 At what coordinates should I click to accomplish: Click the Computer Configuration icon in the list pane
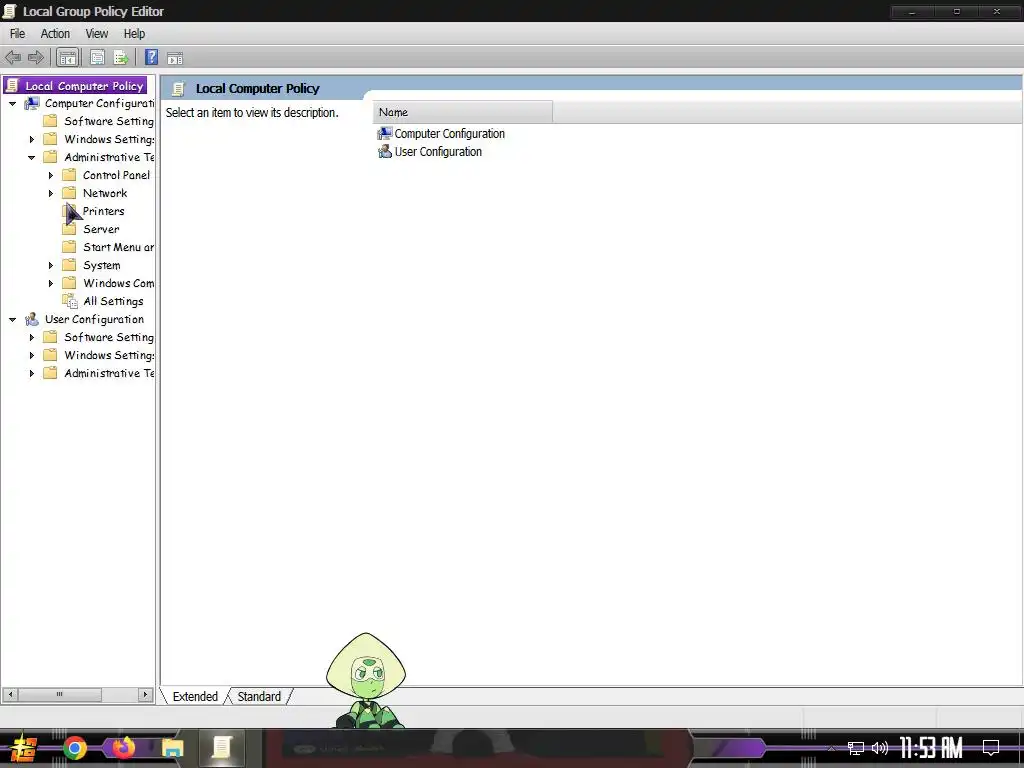coord(385,133)
